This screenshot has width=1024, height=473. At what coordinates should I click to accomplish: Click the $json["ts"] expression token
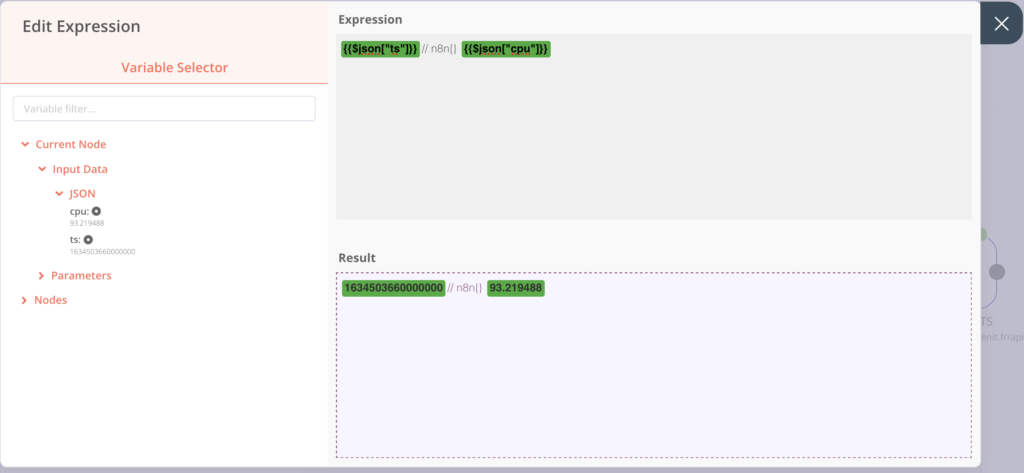[x=380, y=49]
